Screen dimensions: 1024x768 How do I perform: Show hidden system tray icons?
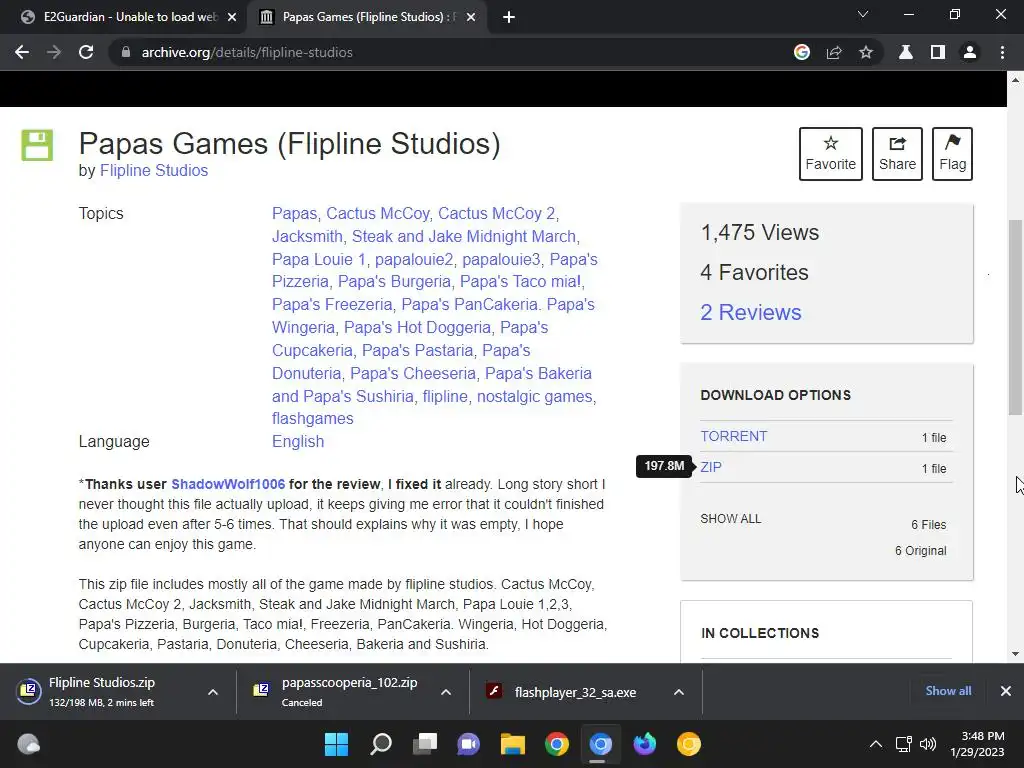coord(876,744)
